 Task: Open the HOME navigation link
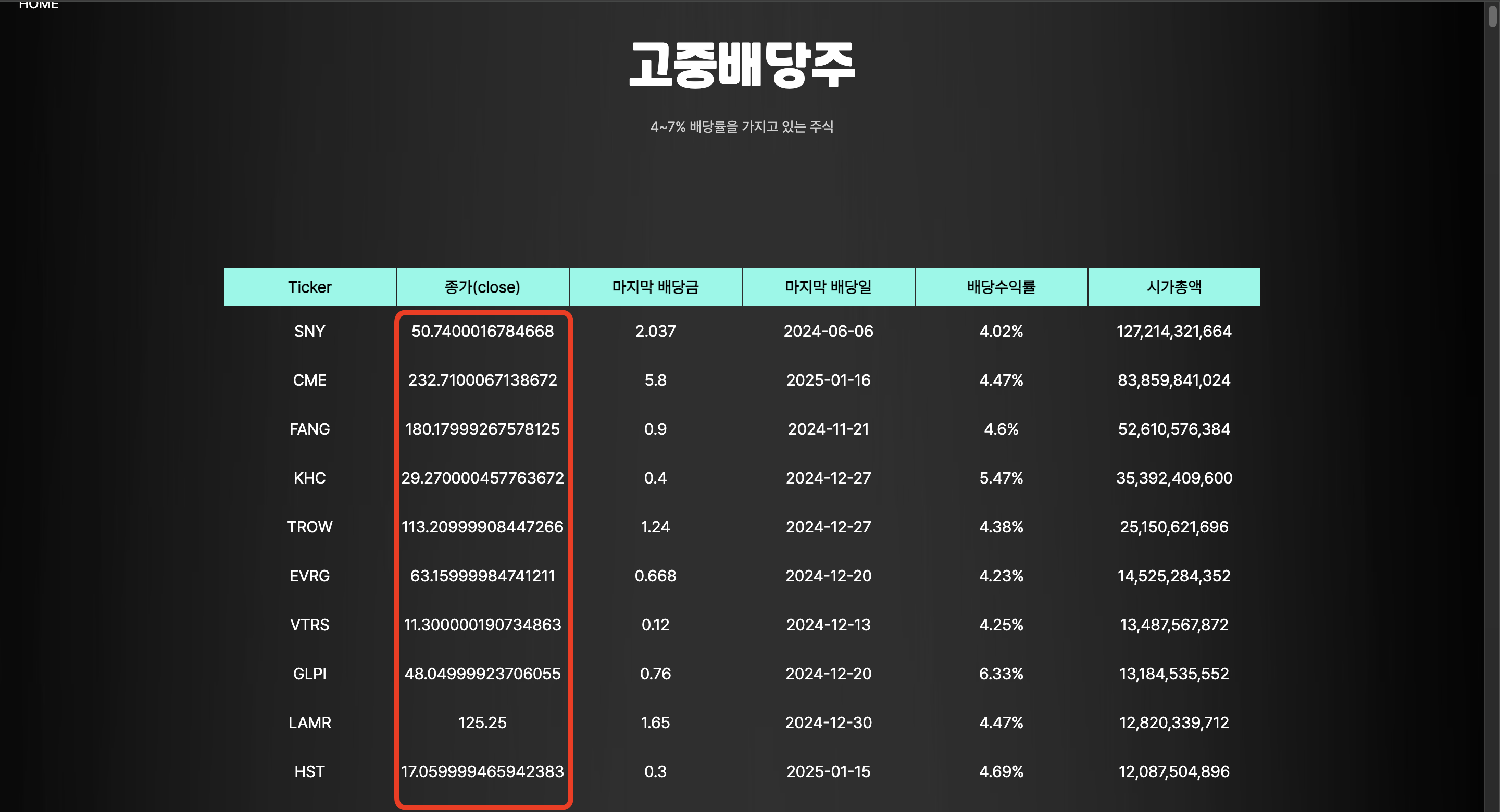[39, 5]
